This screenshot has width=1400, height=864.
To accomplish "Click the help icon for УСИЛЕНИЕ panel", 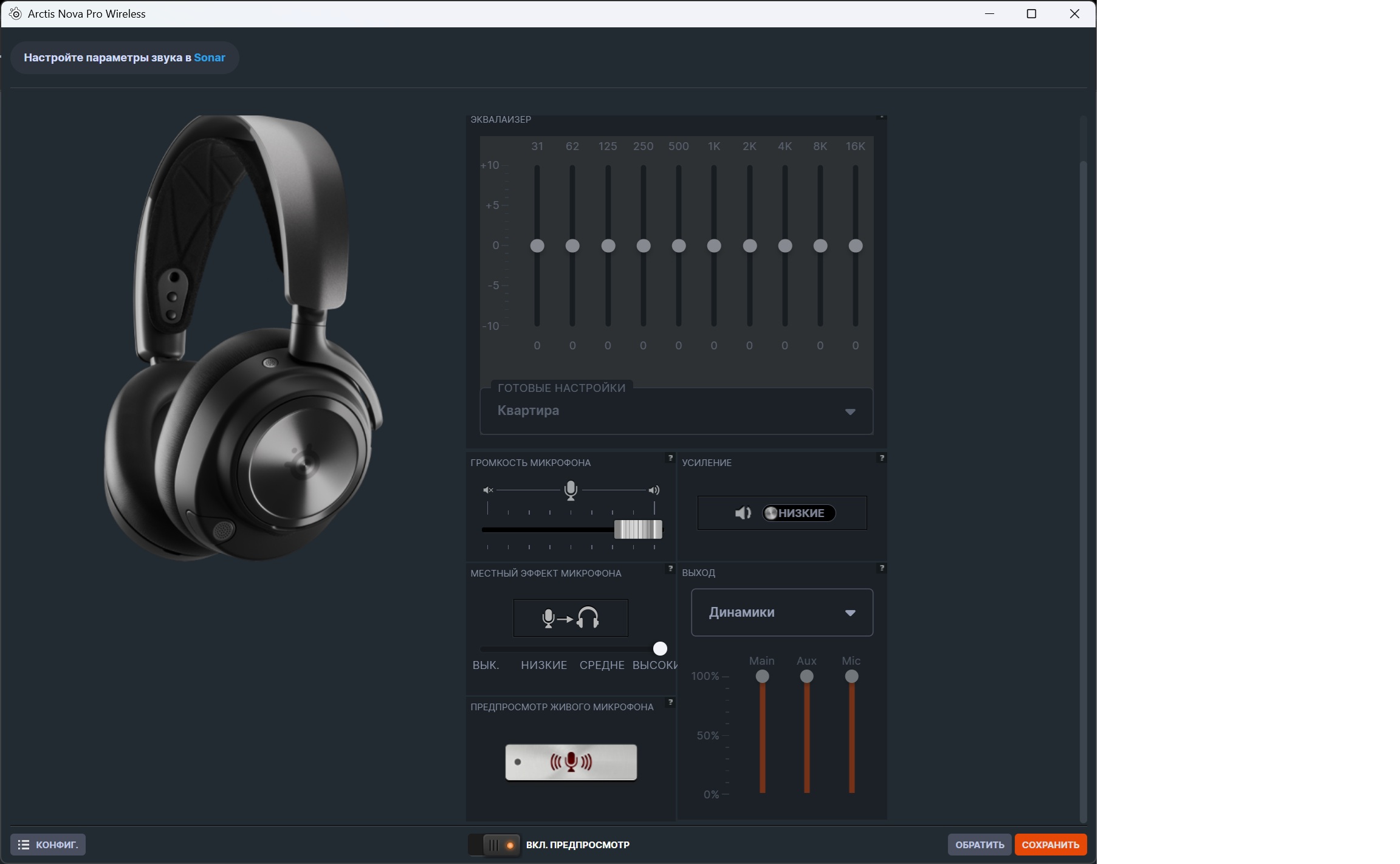I will (x=882, y=458).
